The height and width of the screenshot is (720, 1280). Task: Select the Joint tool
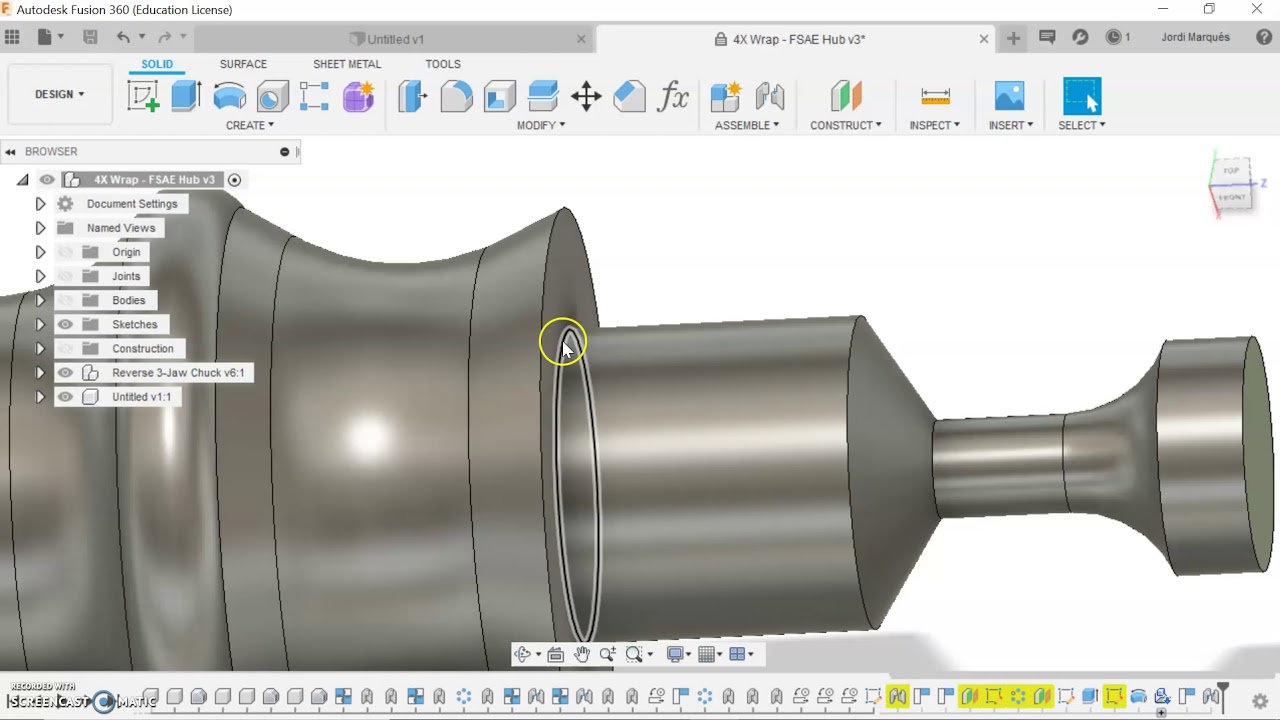pyautogui.click(x=769, y=96)
